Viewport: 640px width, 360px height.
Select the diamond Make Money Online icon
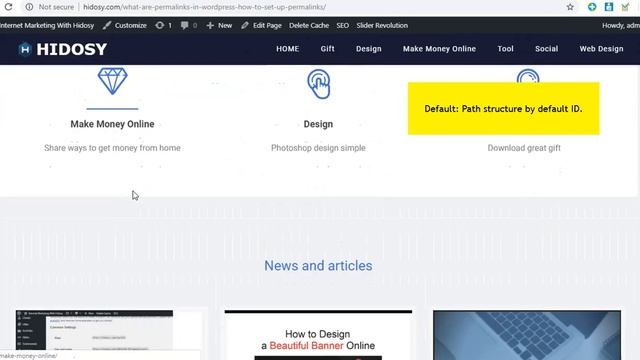pos(113,81)
